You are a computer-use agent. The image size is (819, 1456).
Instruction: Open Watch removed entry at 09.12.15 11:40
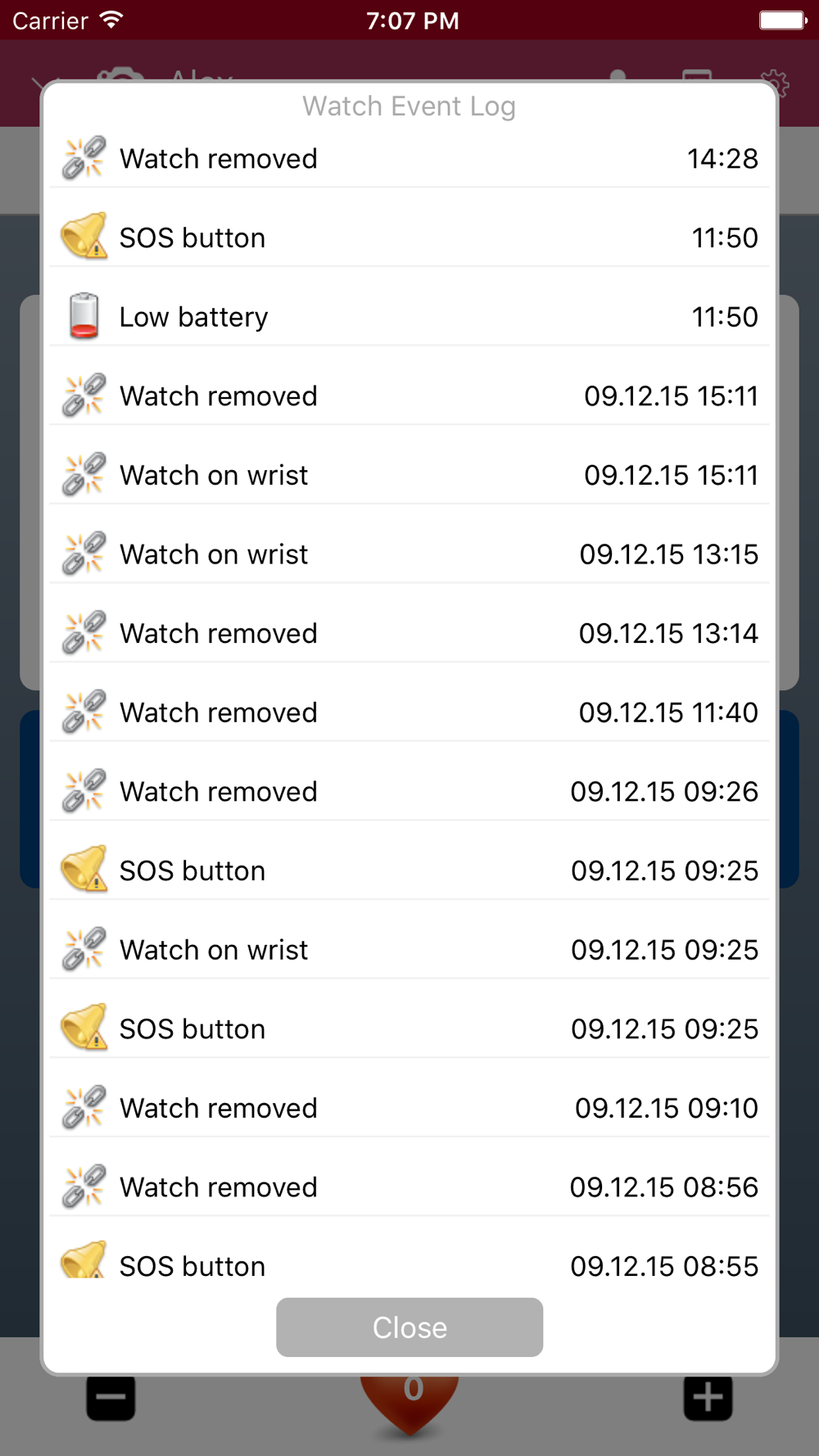tap(409, 712)
